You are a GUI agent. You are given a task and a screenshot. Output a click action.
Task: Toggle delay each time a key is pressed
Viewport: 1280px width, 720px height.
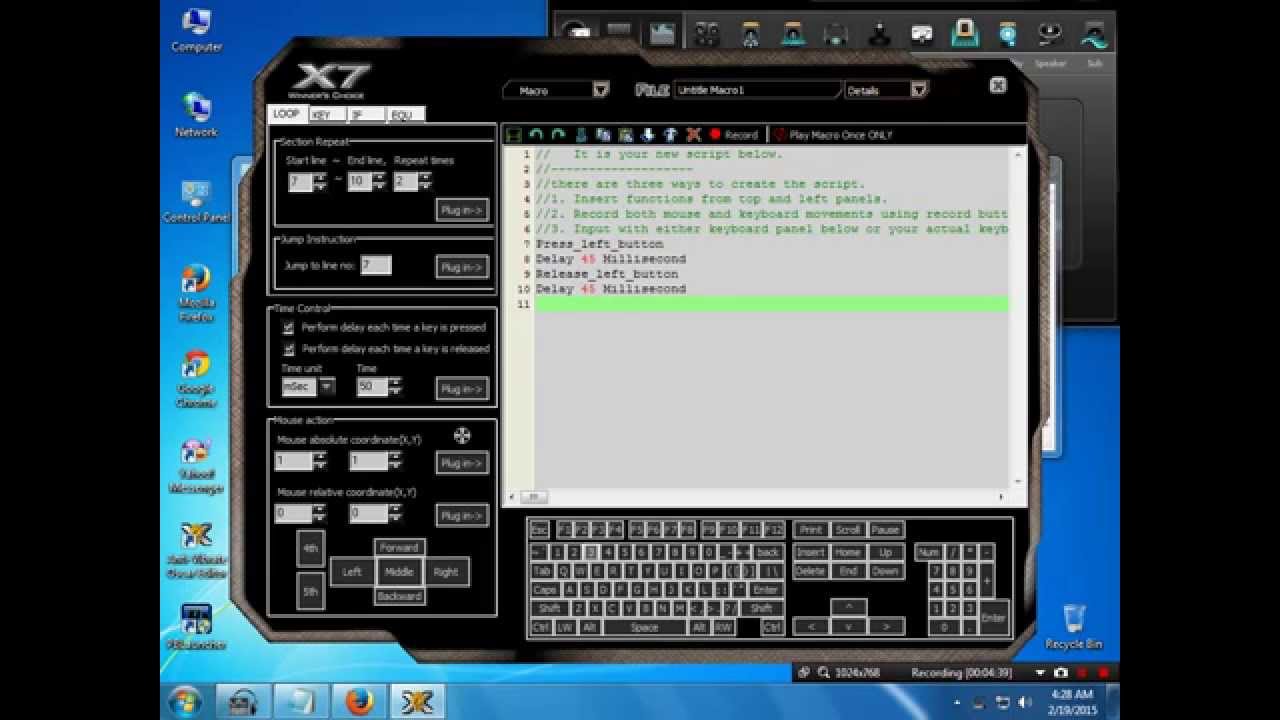click(x=289, y=327)
